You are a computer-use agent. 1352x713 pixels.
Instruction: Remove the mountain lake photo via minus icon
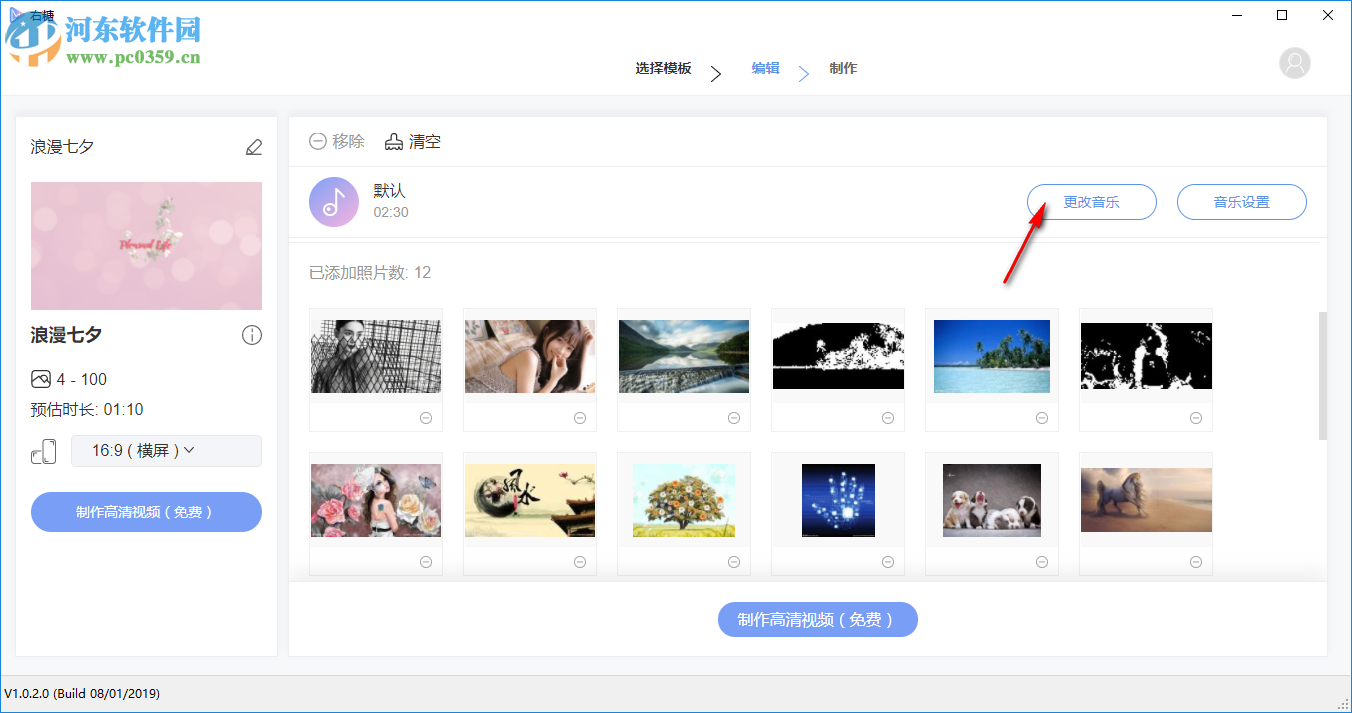tap(734, 418)
